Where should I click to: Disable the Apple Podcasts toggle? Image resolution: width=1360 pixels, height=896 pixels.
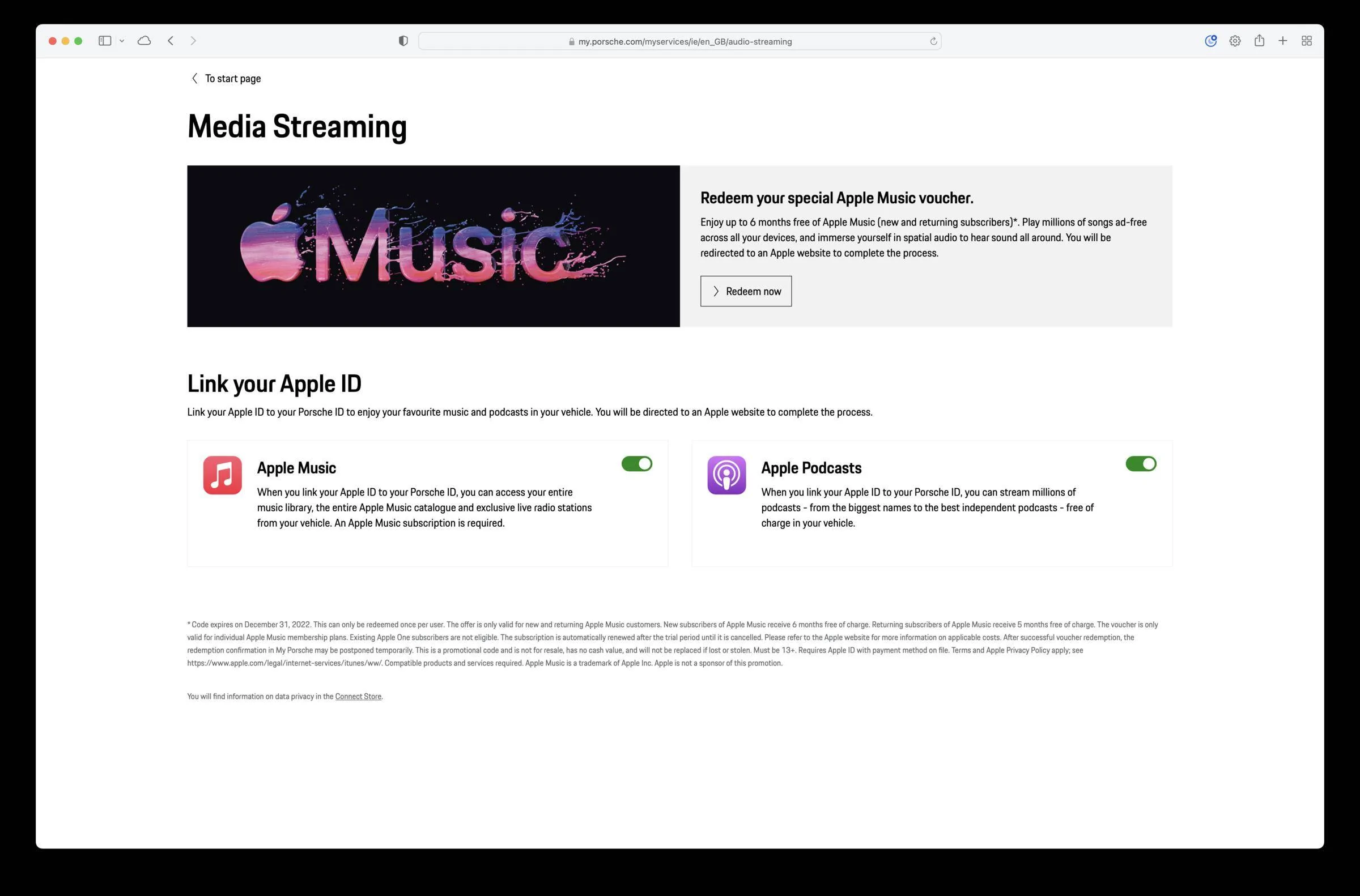(1141, 463)
